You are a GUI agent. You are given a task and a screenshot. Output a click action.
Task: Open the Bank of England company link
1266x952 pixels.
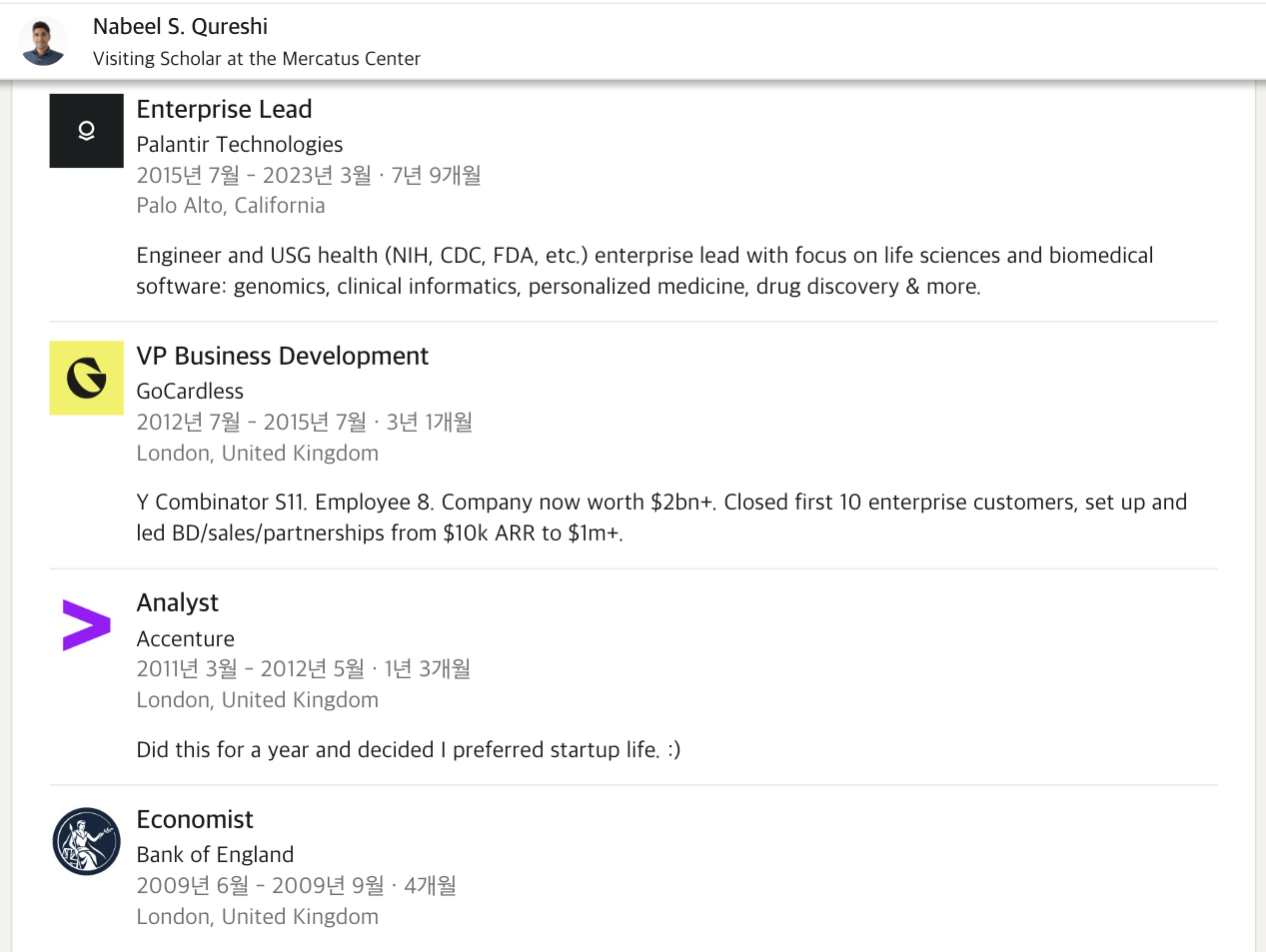(x=216, y=855)
